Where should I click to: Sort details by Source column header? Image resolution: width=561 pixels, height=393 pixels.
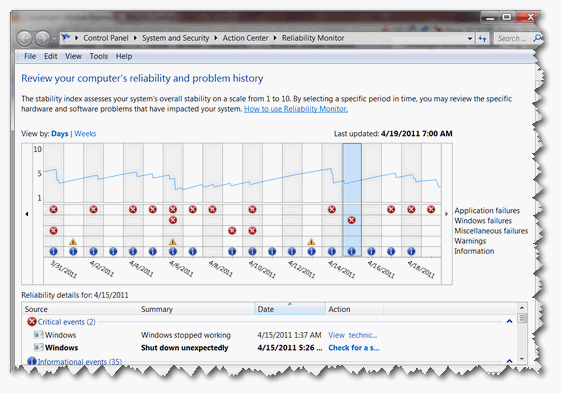click(x=80, y=309)
